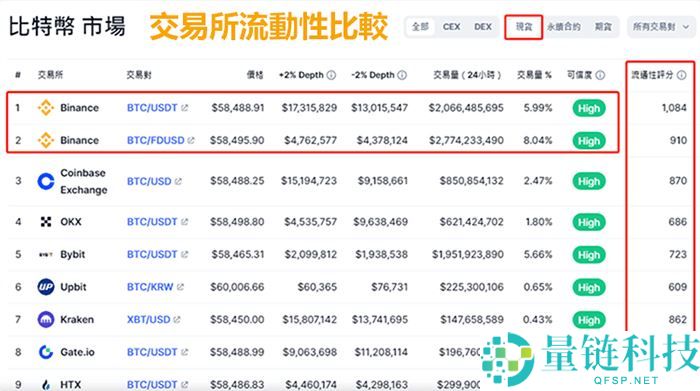Open the info icon next to 可信度
Screen dimensions: 700x391
[x=600, y=75]
